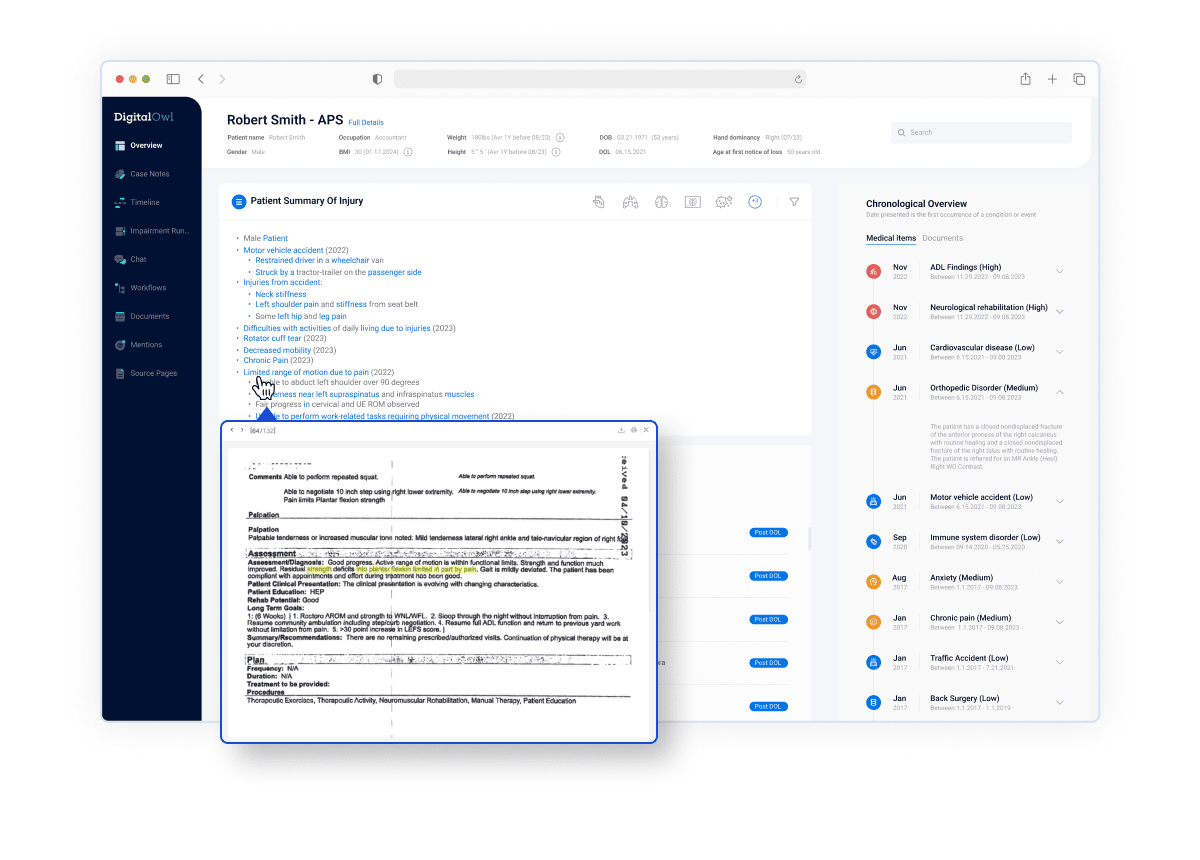Click the Anxiety timeline marker

pyautogui.click(x=873, y=581)
